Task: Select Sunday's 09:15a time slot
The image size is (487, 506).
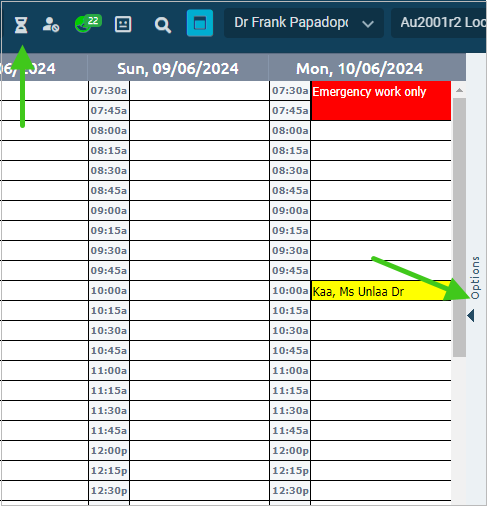Action: pyautogui.click(x=199, y=231)
